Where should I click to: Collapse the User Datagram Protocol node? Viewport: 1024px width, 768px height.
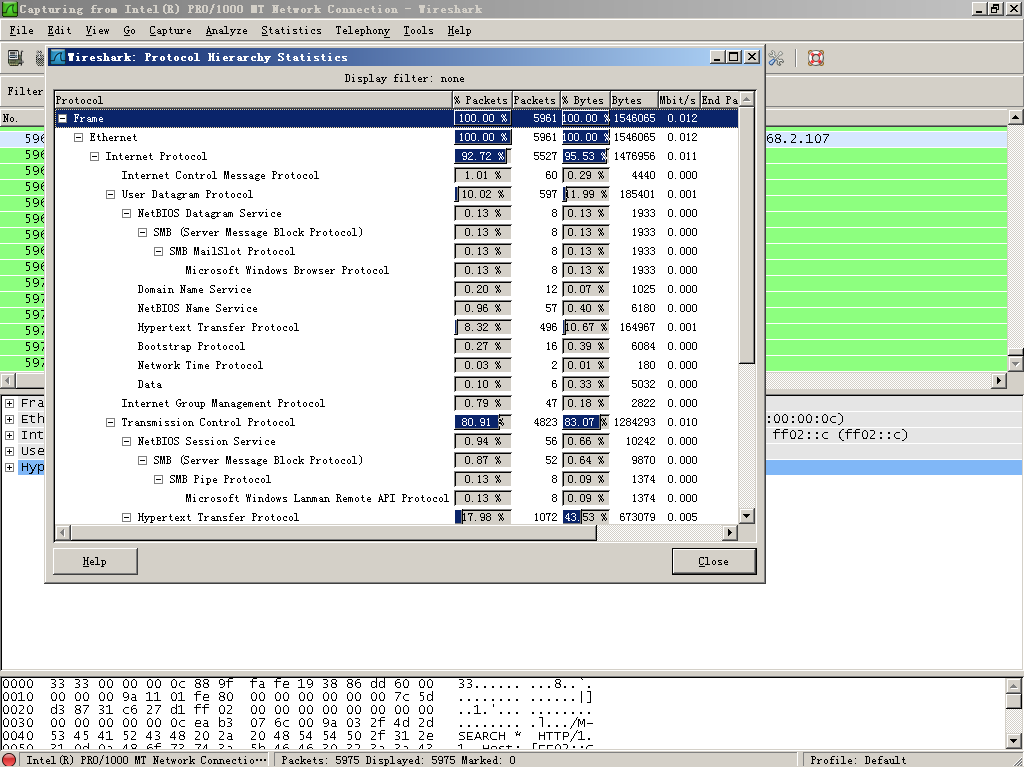pos(110,195)
